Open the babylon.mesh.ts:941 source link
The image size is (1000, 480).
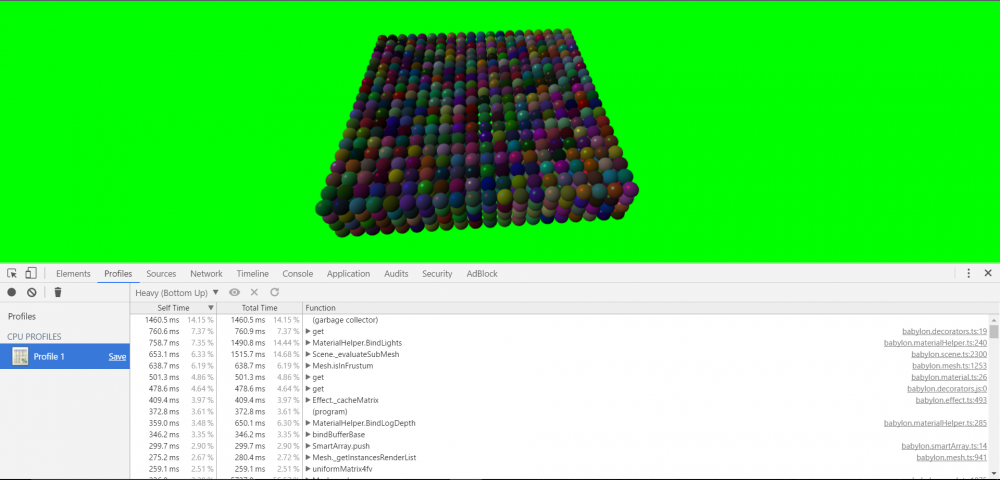click(x=952, y=458)
